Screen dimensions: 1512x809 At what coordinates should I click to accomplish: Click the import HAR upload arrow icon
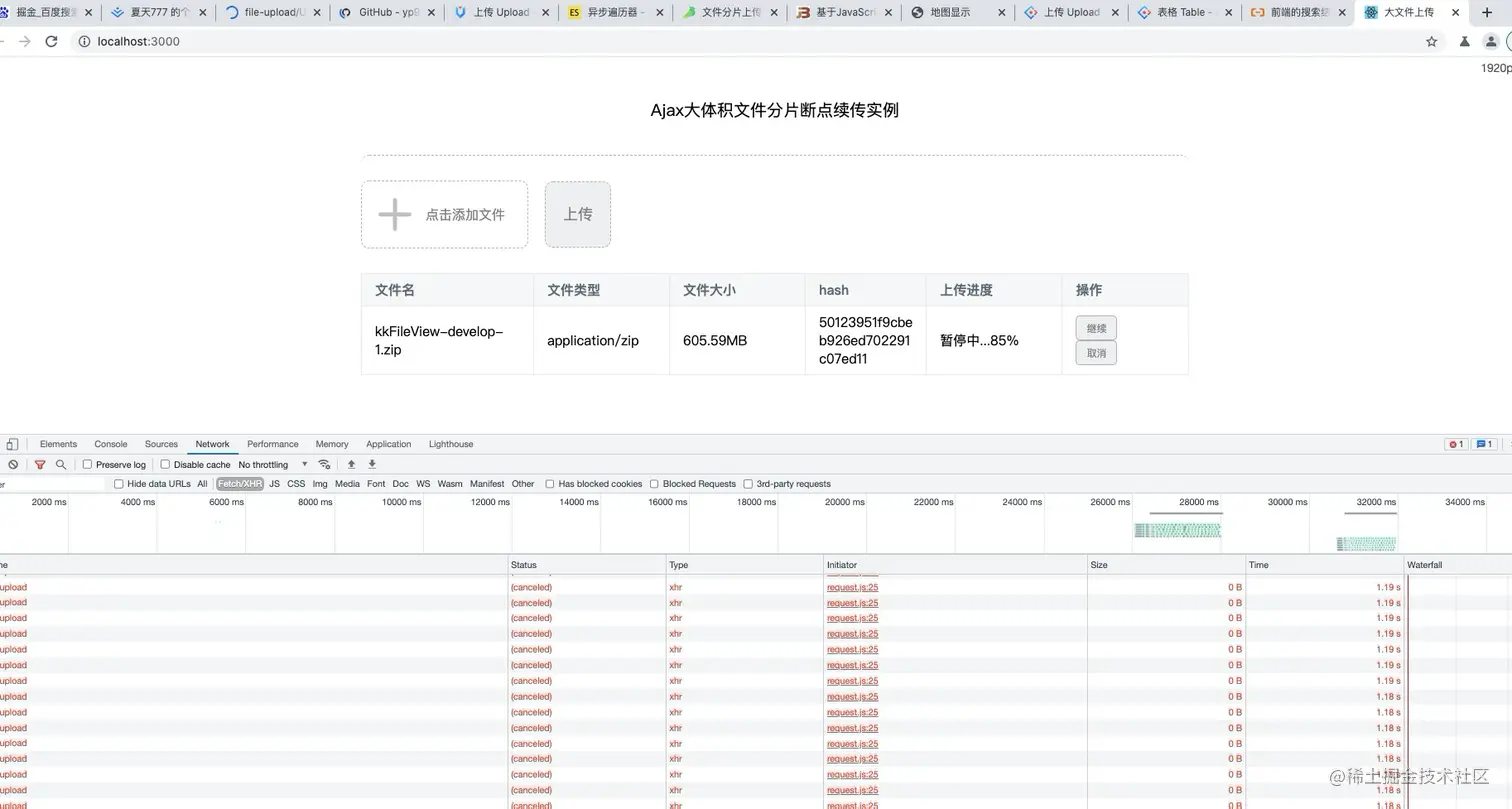(352, 465)
